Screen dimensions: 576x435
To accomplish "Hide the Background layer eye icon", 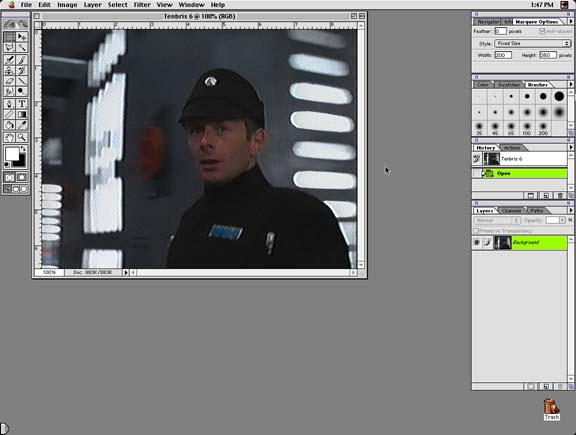I will tap(477, 242).
